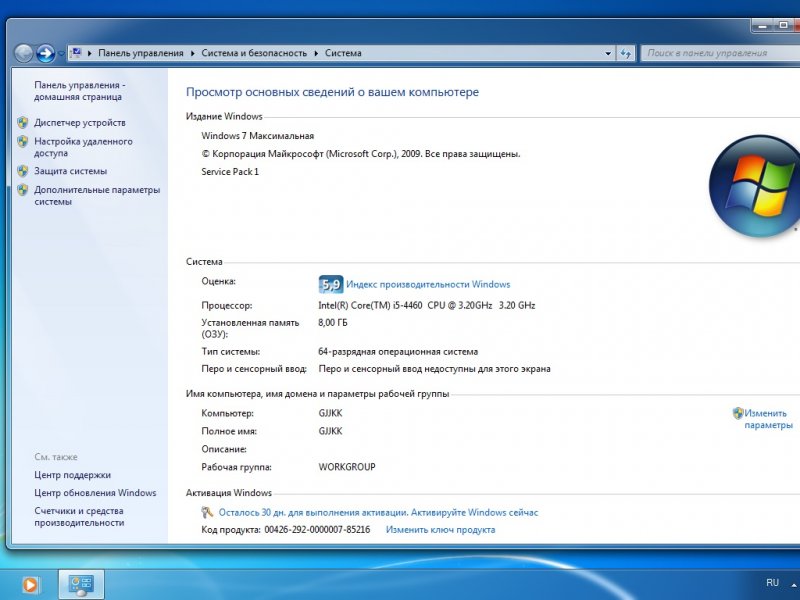Screen dimensions: 800x600
Task: Click the Forward navigation arrow button
Action: coord(46,53)
